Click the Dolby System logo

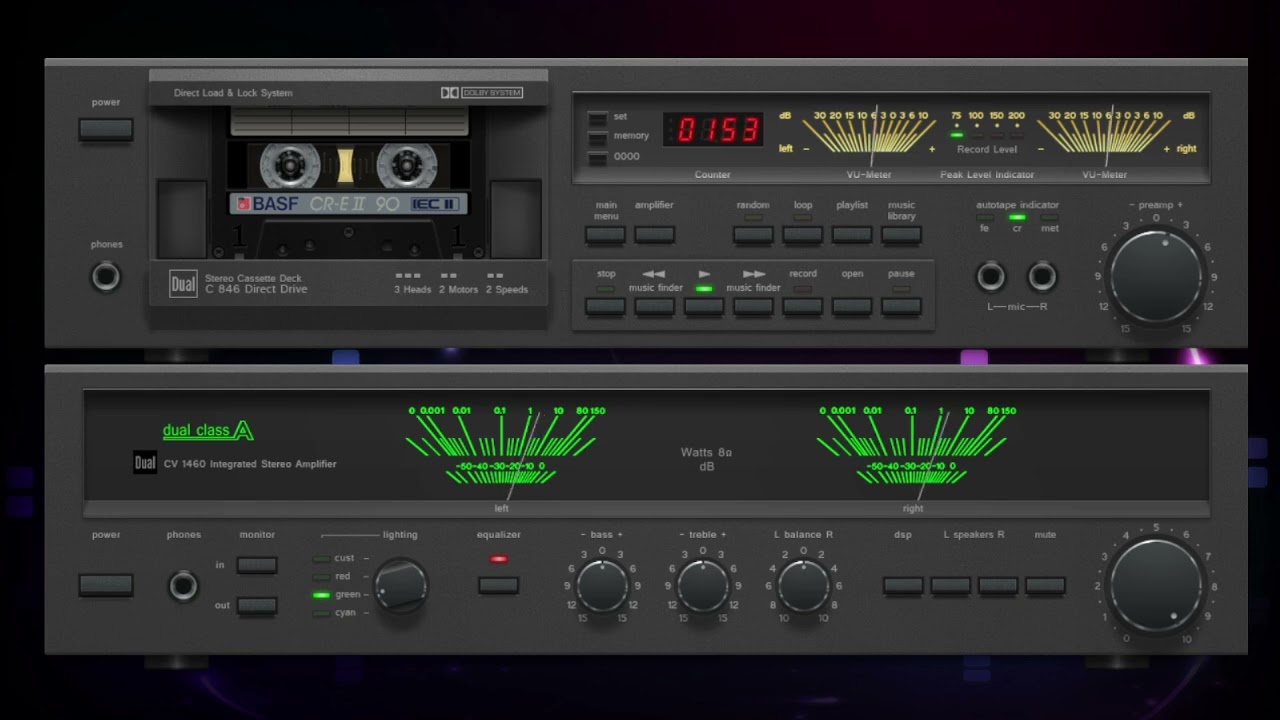(482, 93)
